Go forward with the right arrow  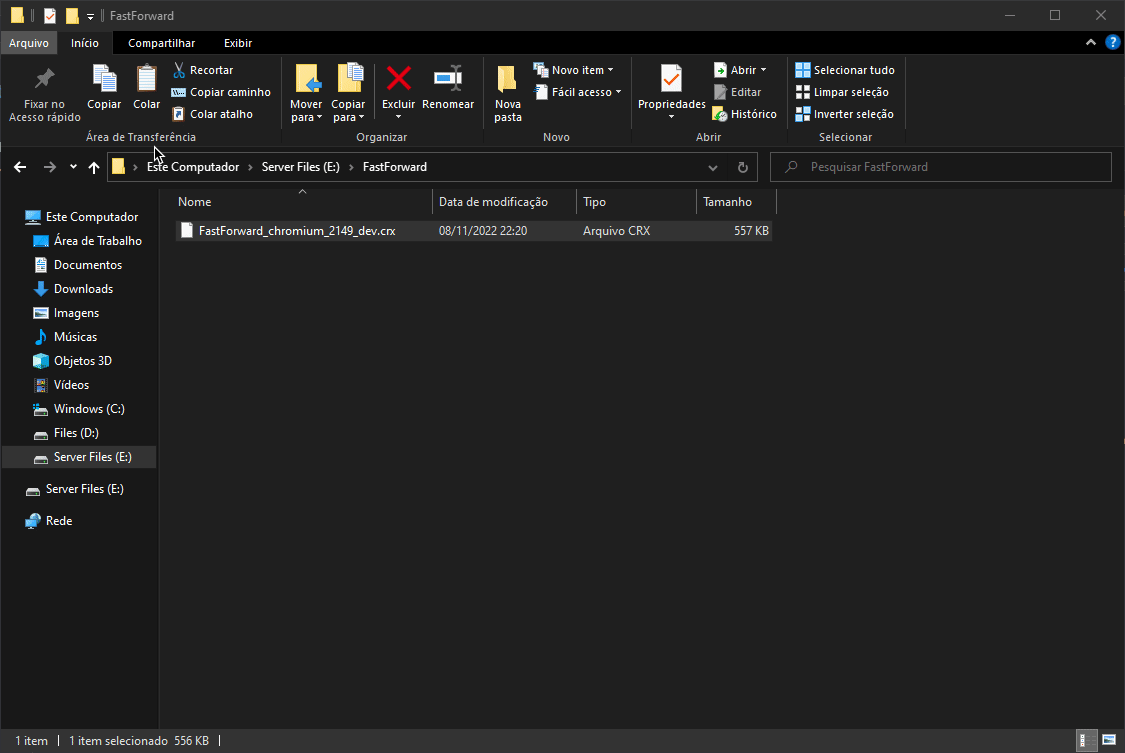point(50,167)
